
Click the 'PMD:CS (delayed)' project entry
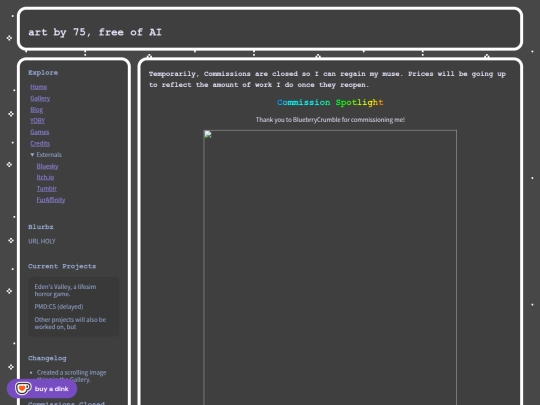click(x=59, y=307)
